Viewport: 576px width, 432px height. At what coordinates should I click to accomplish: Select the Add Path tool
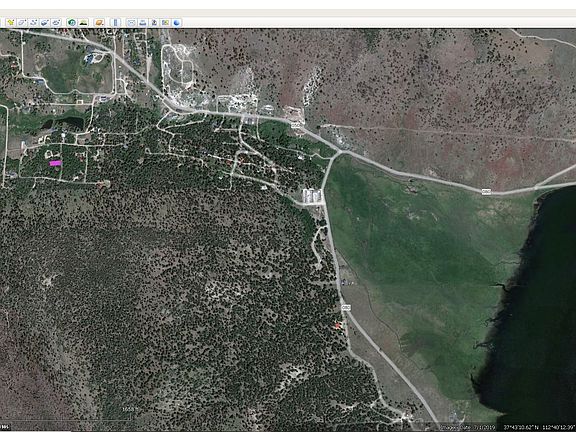tap(33, 22)
